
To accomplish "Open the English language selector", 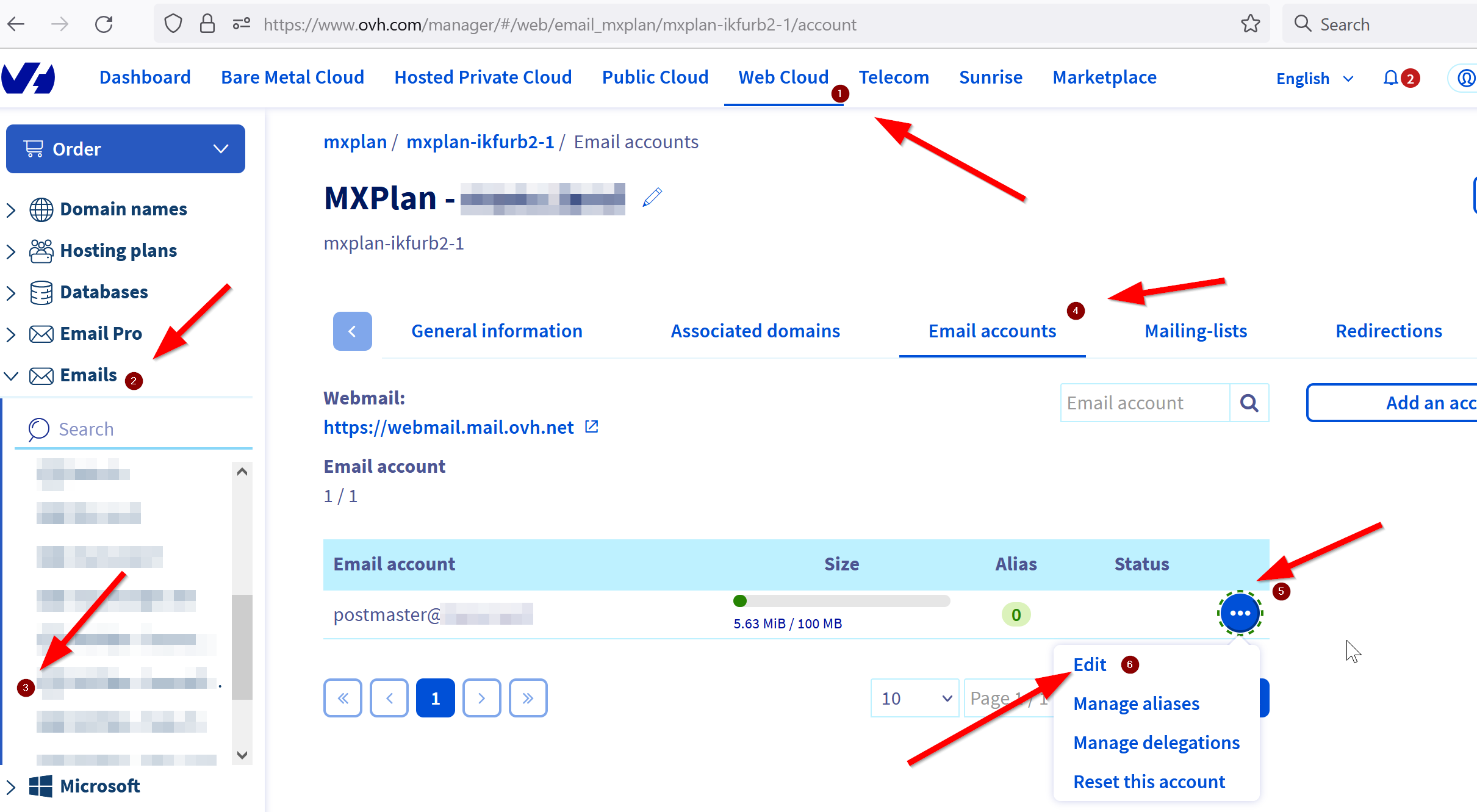I will pyautogui.click(x=1315, y=79).
